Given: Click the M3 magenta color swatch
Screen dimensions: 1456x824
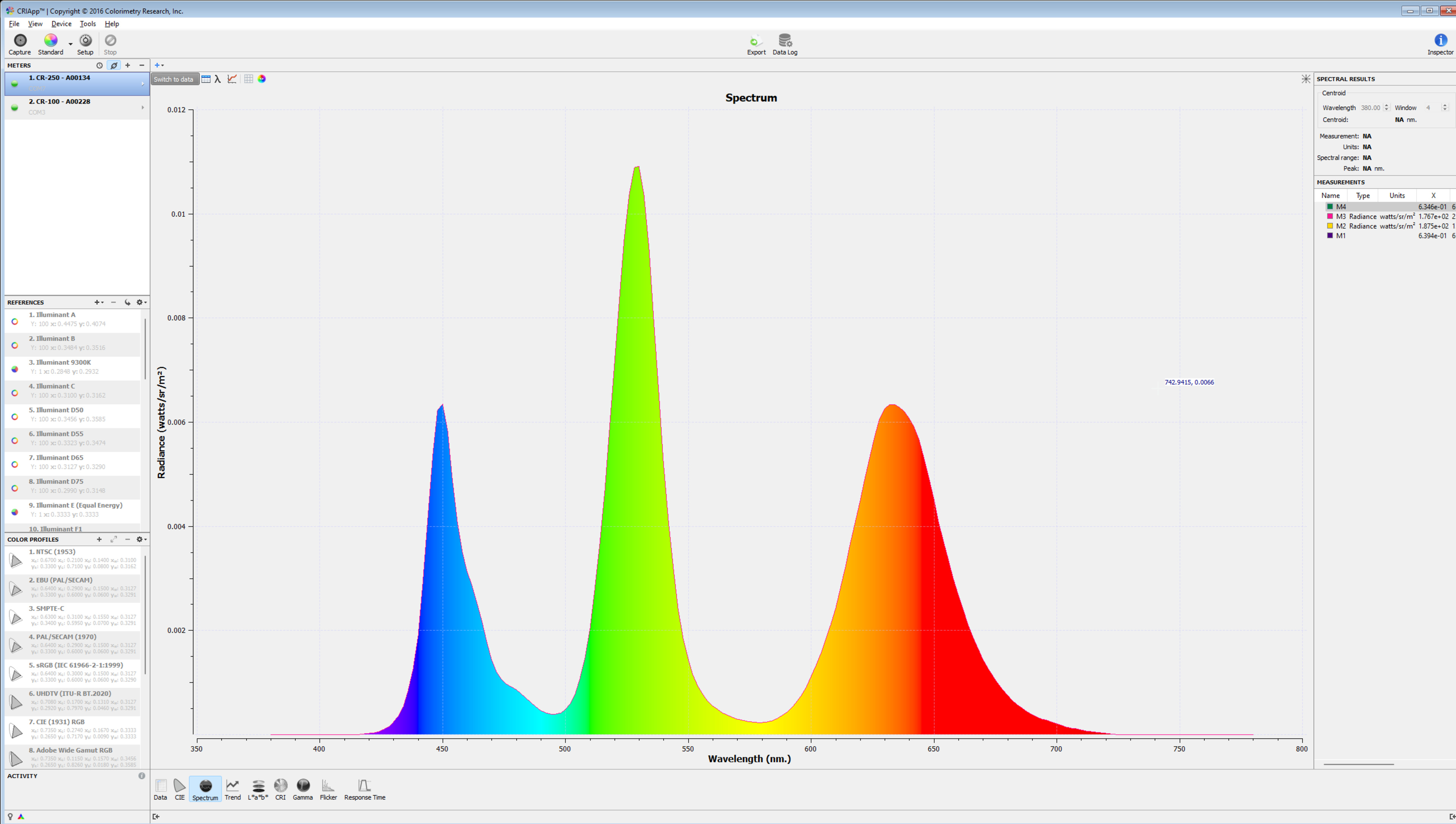Looking at the screenshot, I should click(x=1330, y=217).
